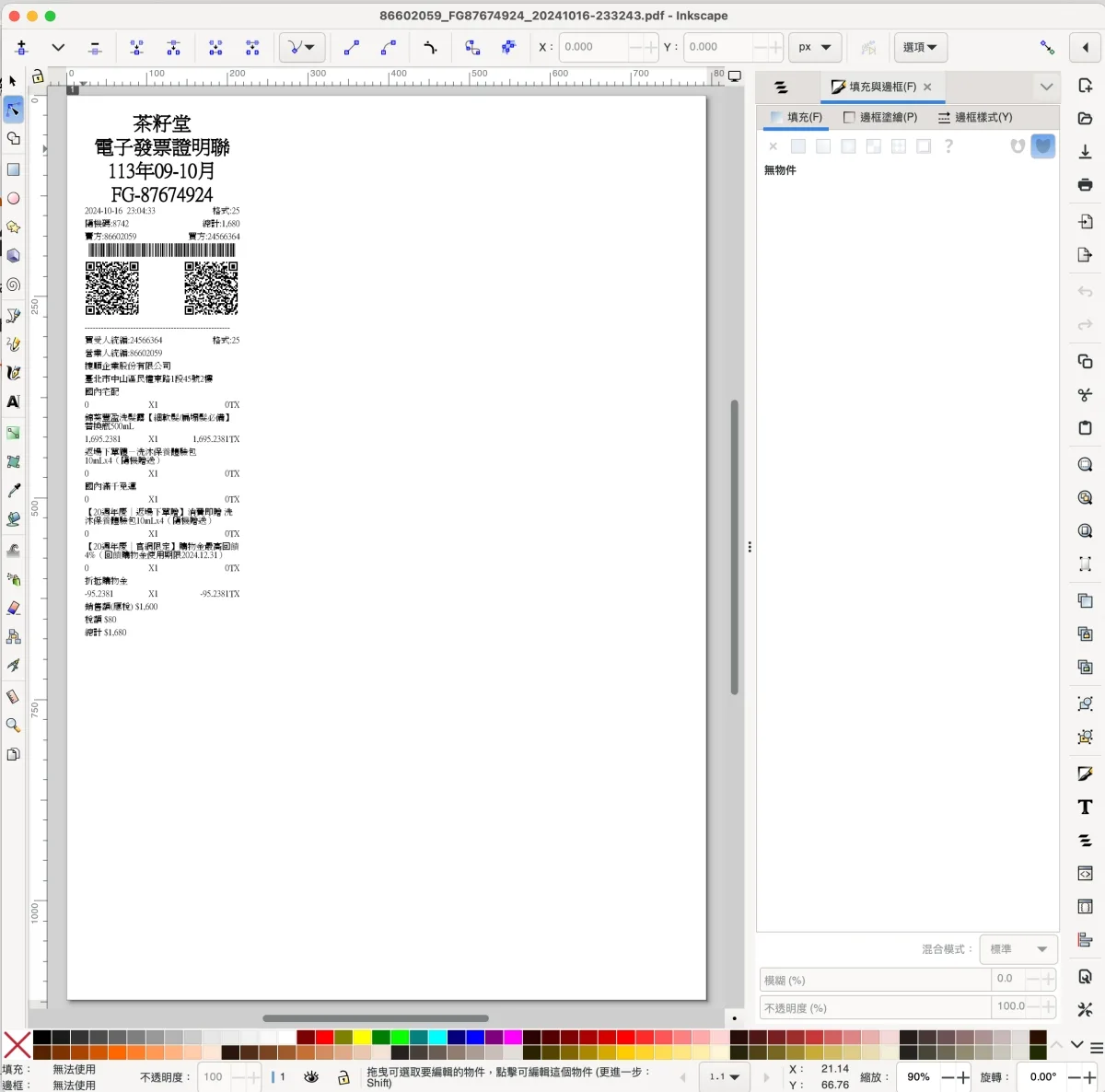Screen dimensions: 1105x1092
Task: Select the Star/Polygon tool
Action: click(x=14, y=227)
